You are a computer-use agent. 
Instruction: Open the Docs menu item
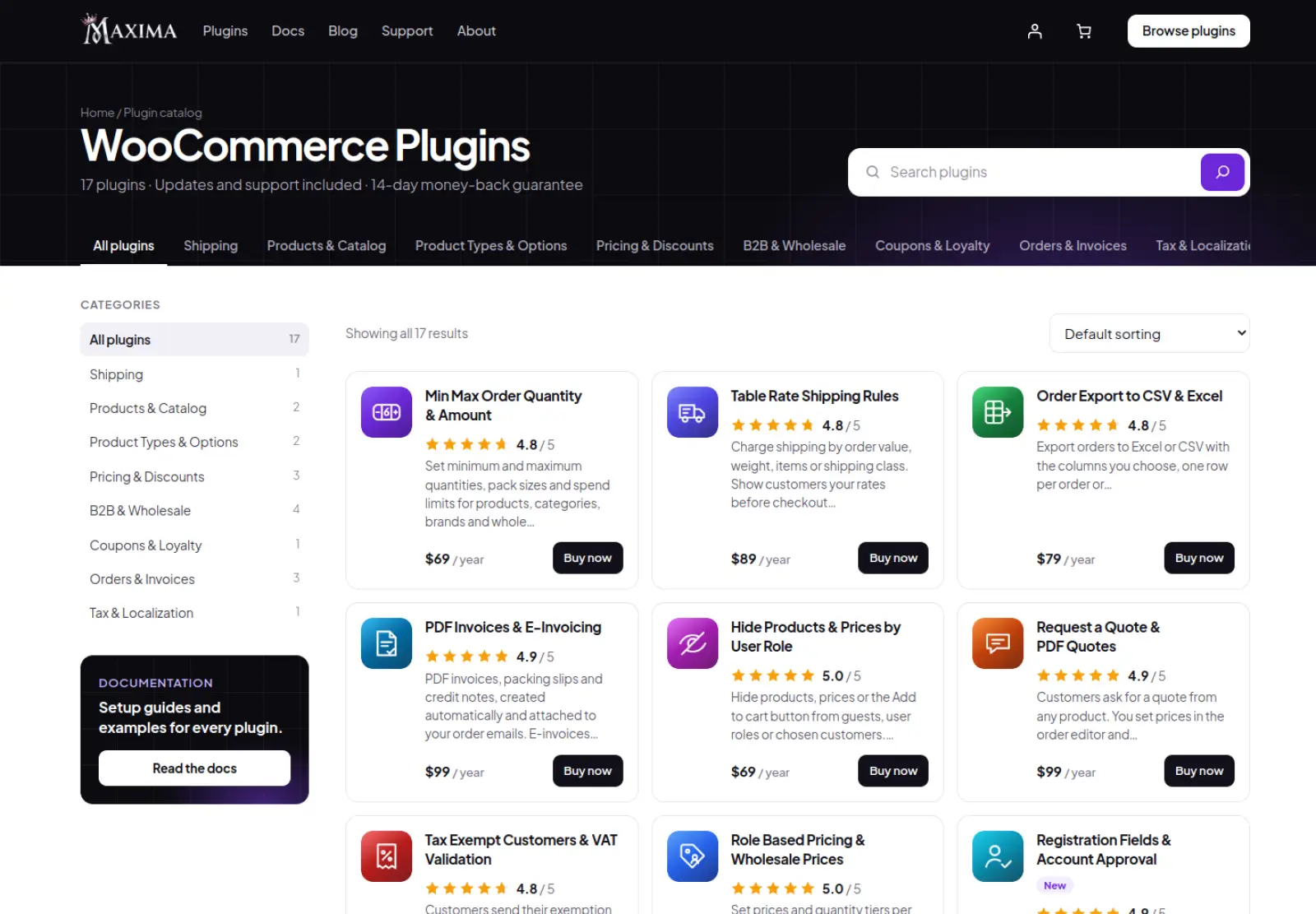click(288, 31)
